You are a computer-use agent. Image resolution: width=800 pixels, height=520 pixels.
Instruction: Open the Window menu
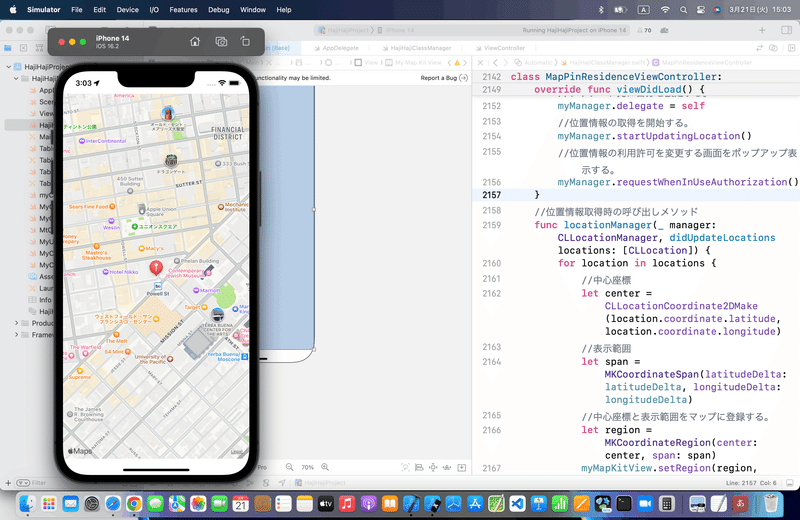tap(253, 10)
